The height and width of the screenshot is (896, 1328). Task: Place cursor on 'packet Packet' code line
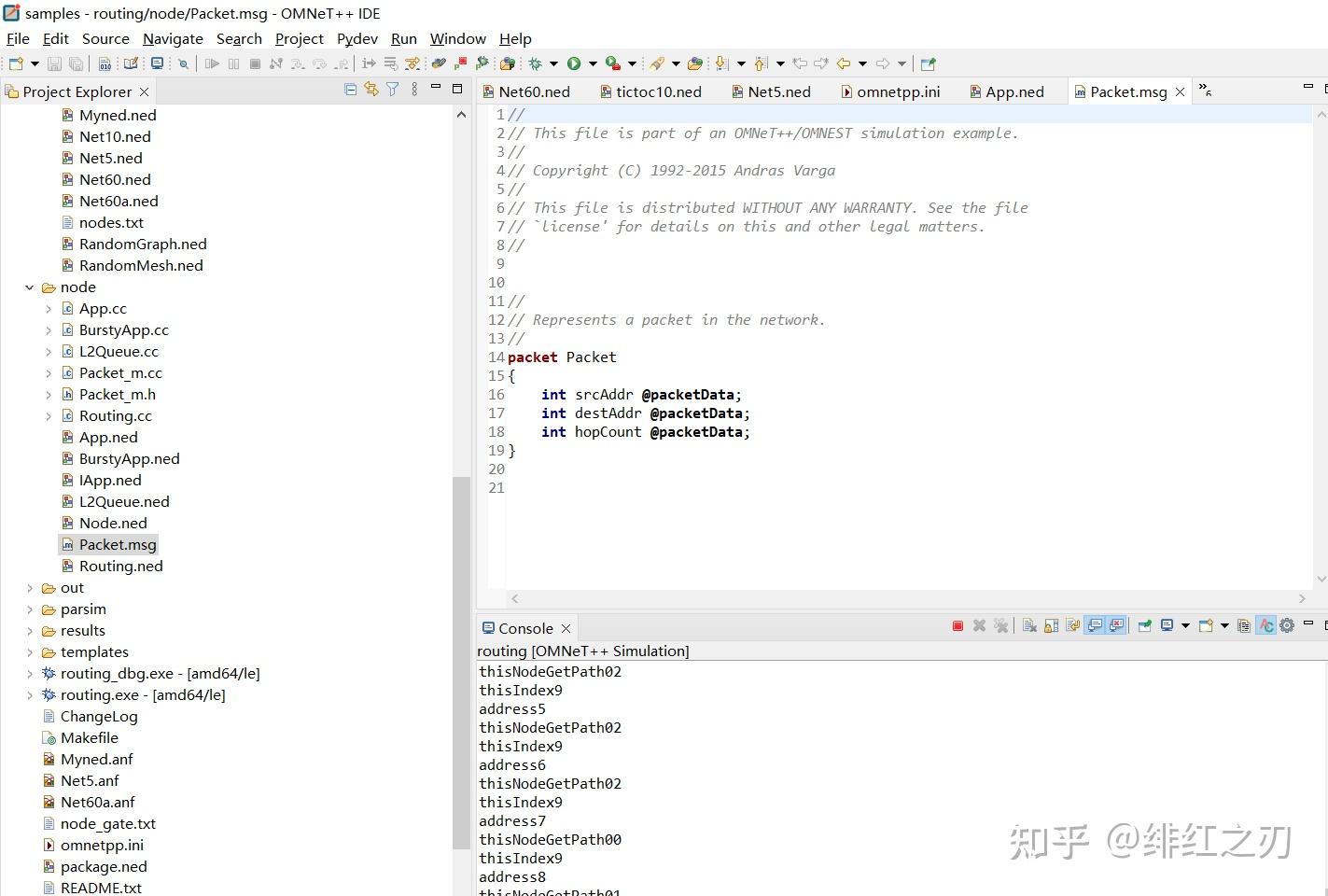click(562, 357)
